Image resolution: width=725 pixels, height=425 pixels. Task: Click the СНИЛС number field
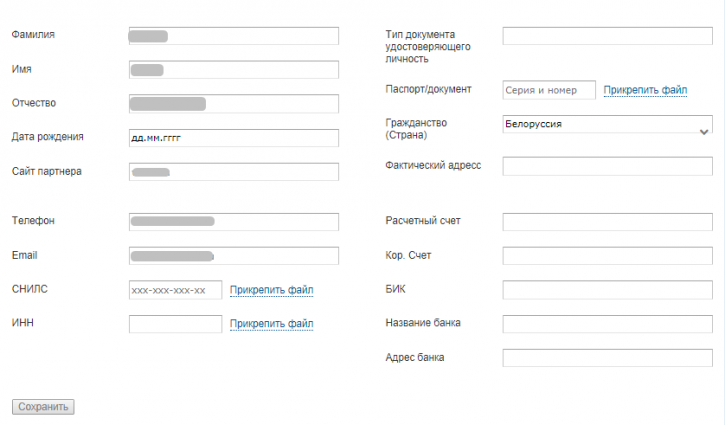[175, 290]
